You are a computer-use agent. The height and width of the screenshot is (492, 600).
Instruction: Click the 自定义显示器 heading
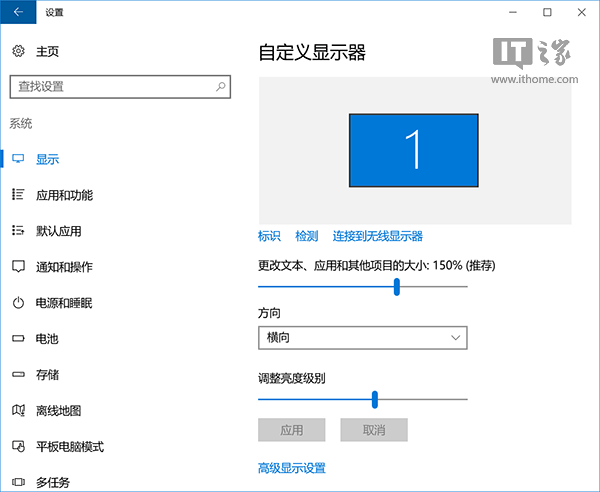point(312,52)
